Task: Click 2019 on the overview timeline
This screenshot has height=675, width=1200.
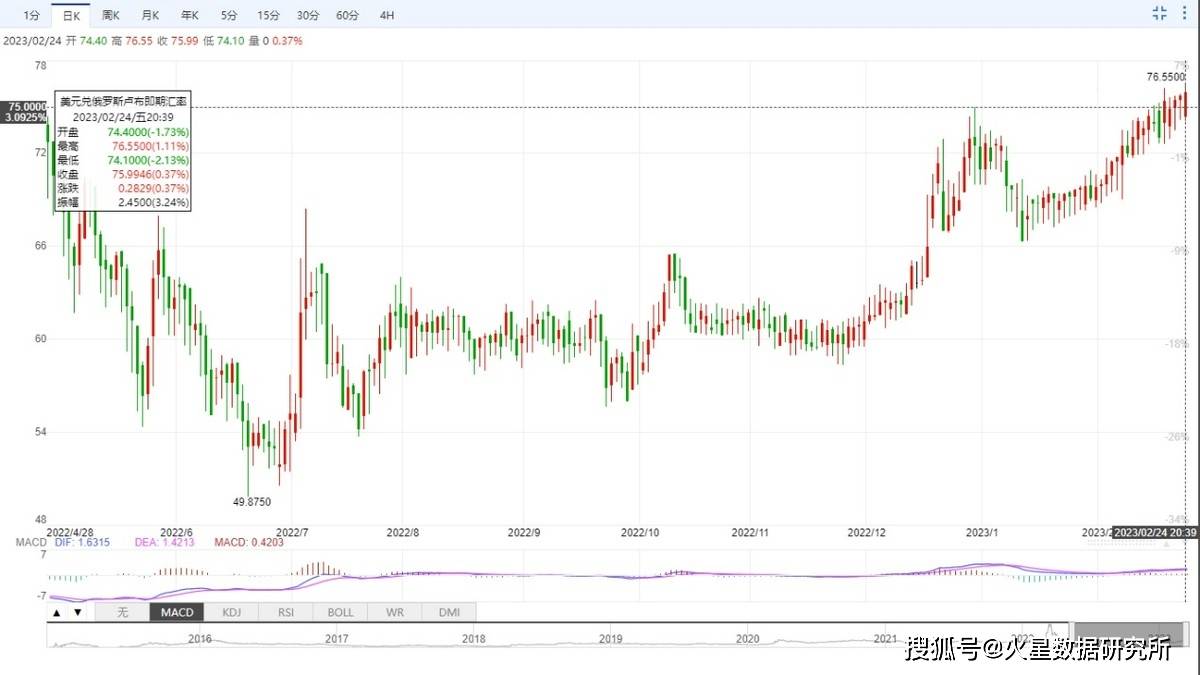Action: [x=610, y=638]
